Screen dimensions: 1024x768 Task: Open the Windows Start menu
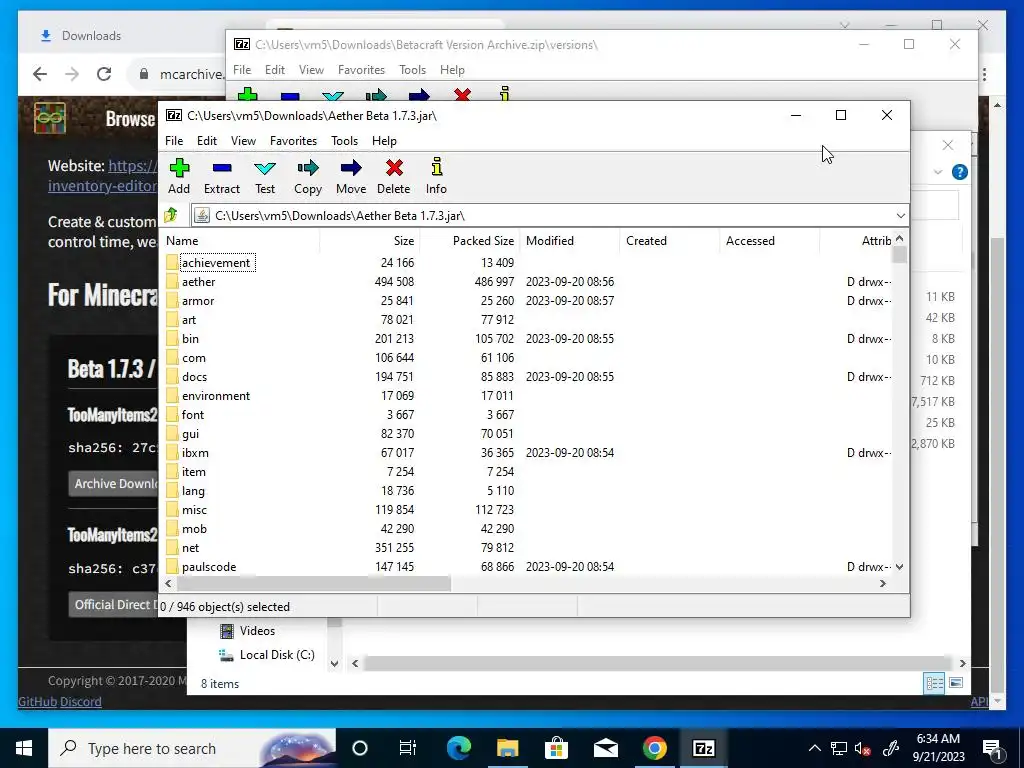[24, 748]
